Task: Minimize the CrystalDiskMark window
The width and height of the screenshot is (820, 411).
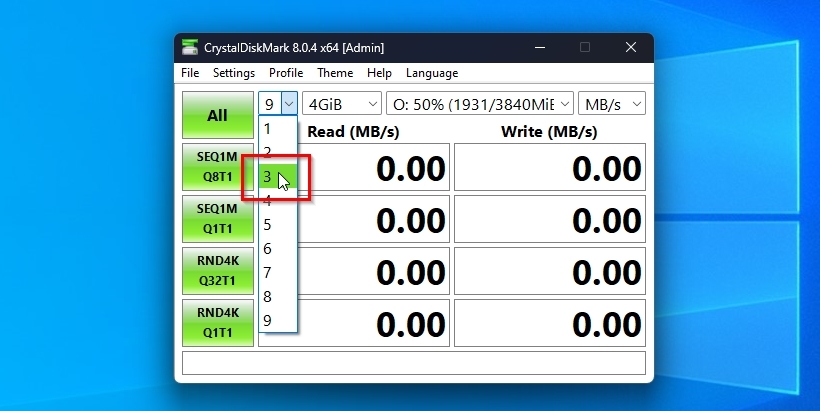Action: click(x=540, y=48)
